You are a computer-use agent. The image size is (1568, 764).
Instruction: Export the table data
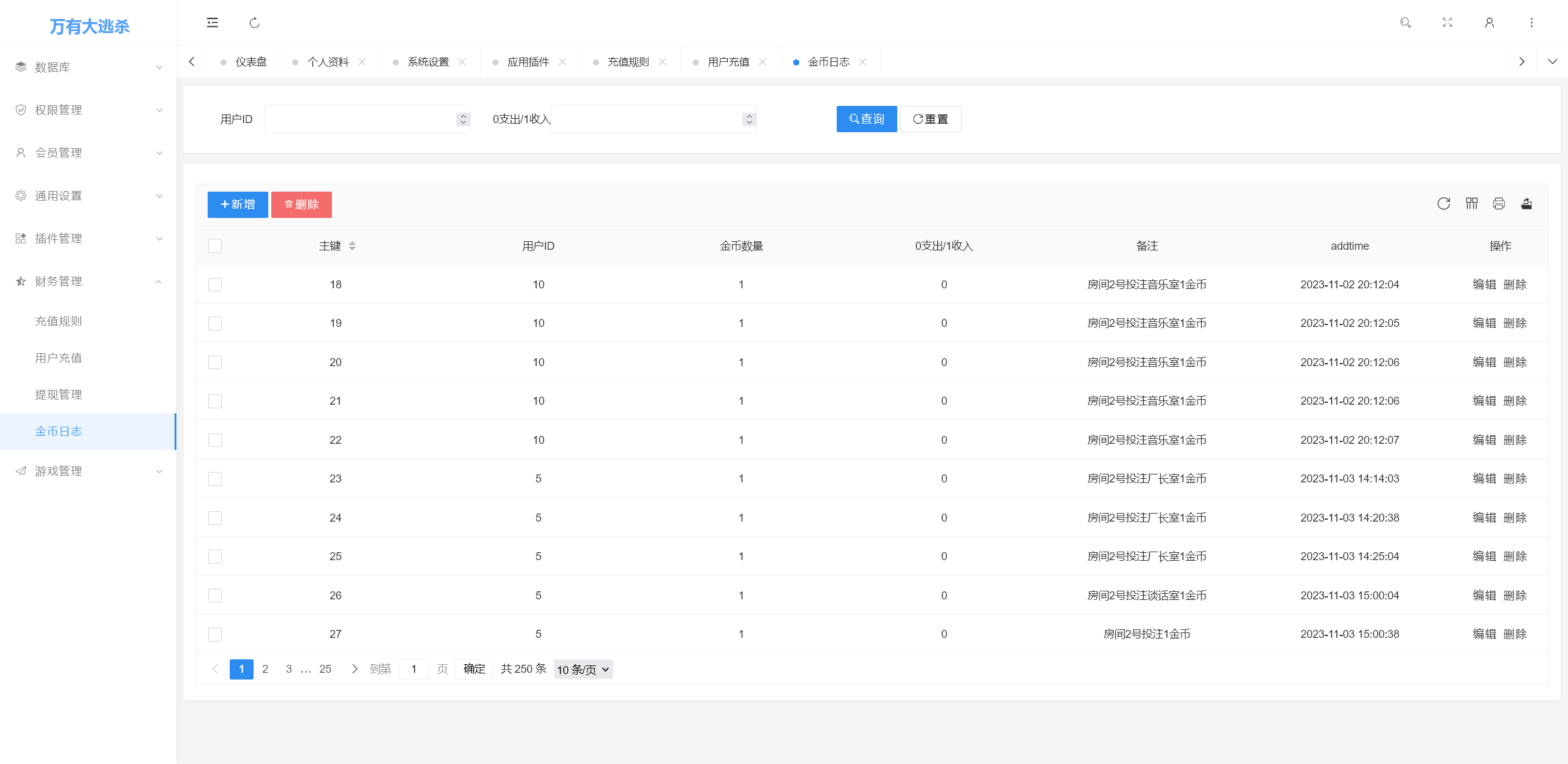tap(1526, 204)
